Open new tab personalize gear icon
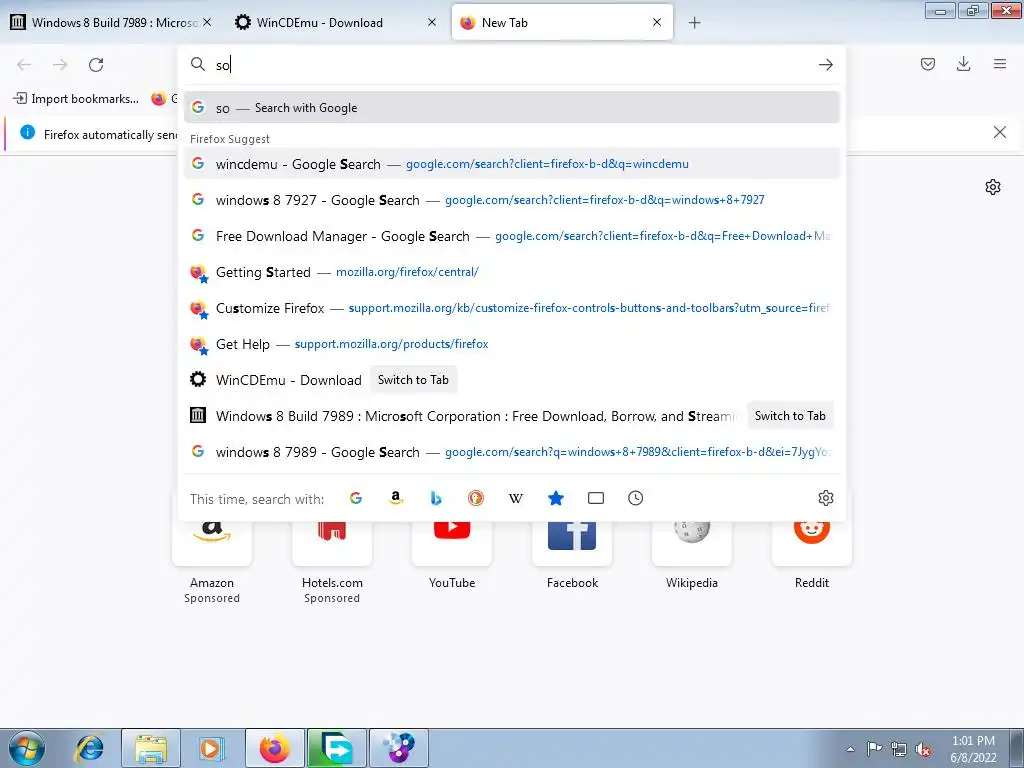The image size is (1024, 768). [993, 187]
